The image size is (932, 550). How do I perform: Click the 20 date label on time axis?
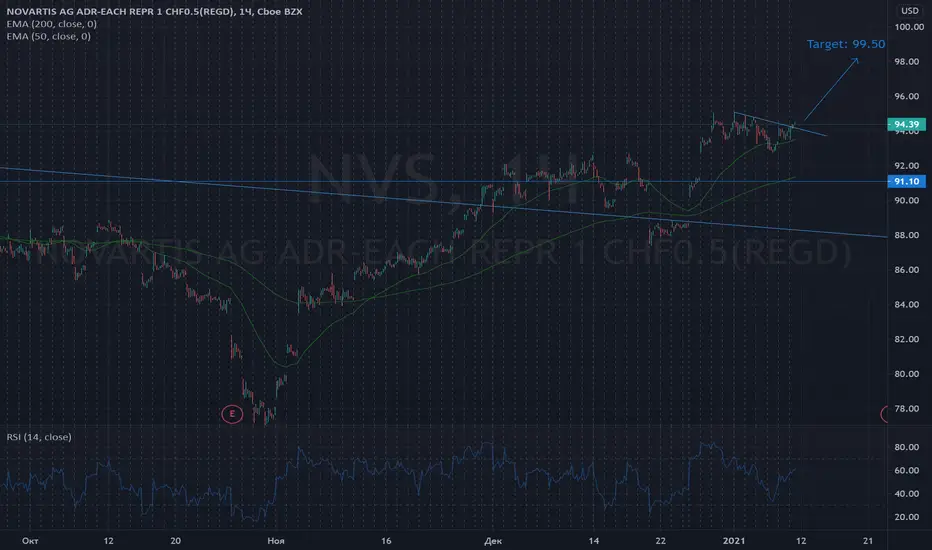pyautogui.click(x=175, y=540)
